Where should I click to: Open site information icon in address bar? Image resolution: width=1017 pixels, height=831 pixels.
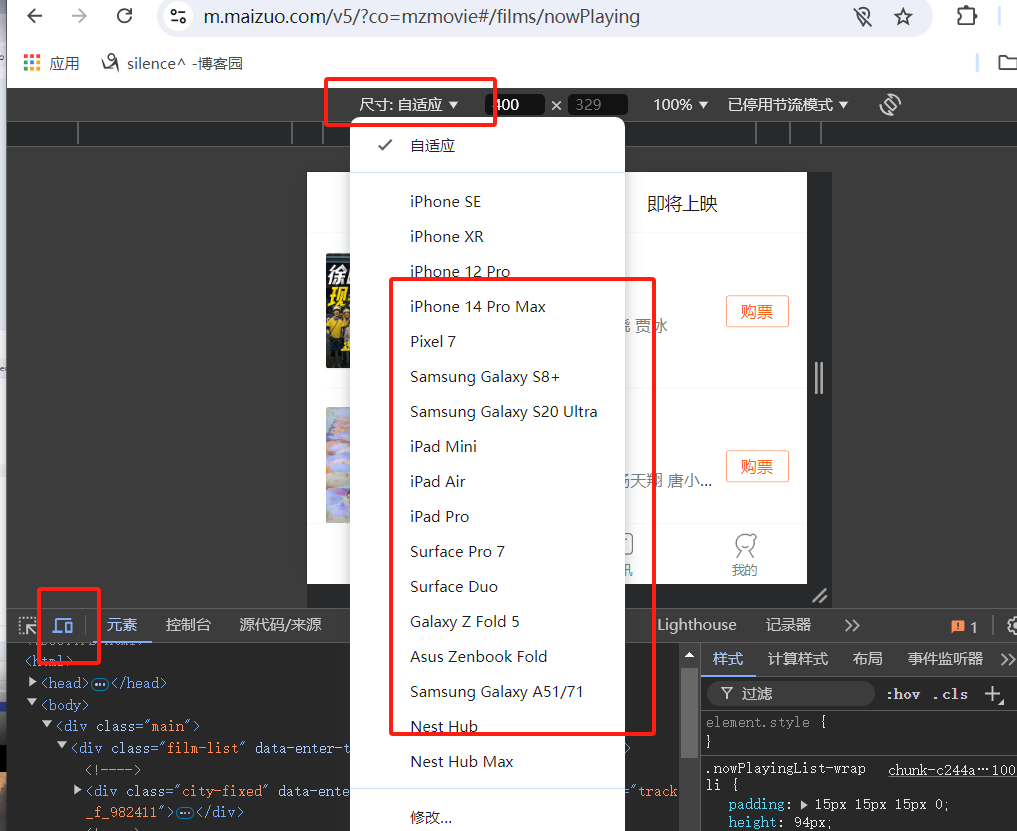178,16
